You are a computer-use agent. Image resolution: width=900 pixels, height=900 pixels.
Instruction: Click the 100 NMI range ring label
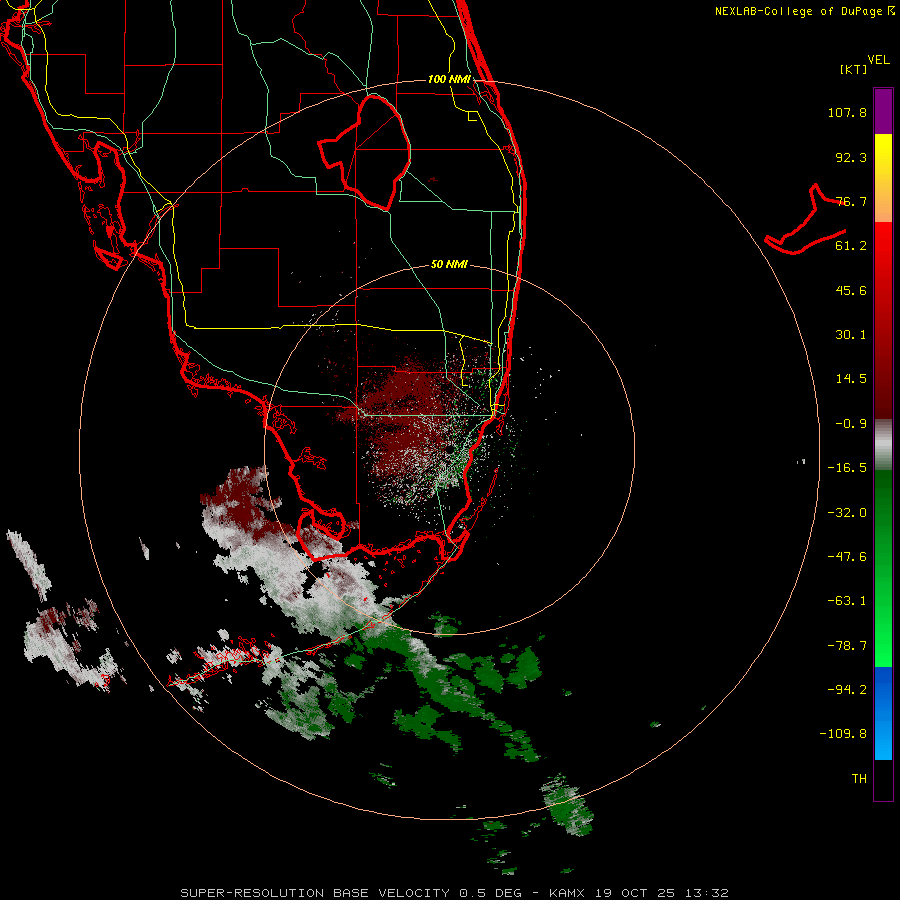pyautogui.click(x=449, y=79)
